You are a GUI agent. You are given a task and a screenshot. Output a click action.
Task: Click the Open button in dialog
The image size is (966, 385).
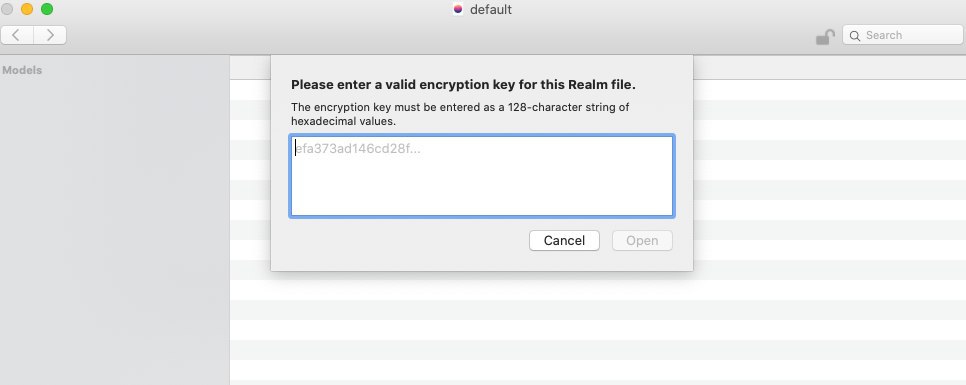[x=642, y=241]
